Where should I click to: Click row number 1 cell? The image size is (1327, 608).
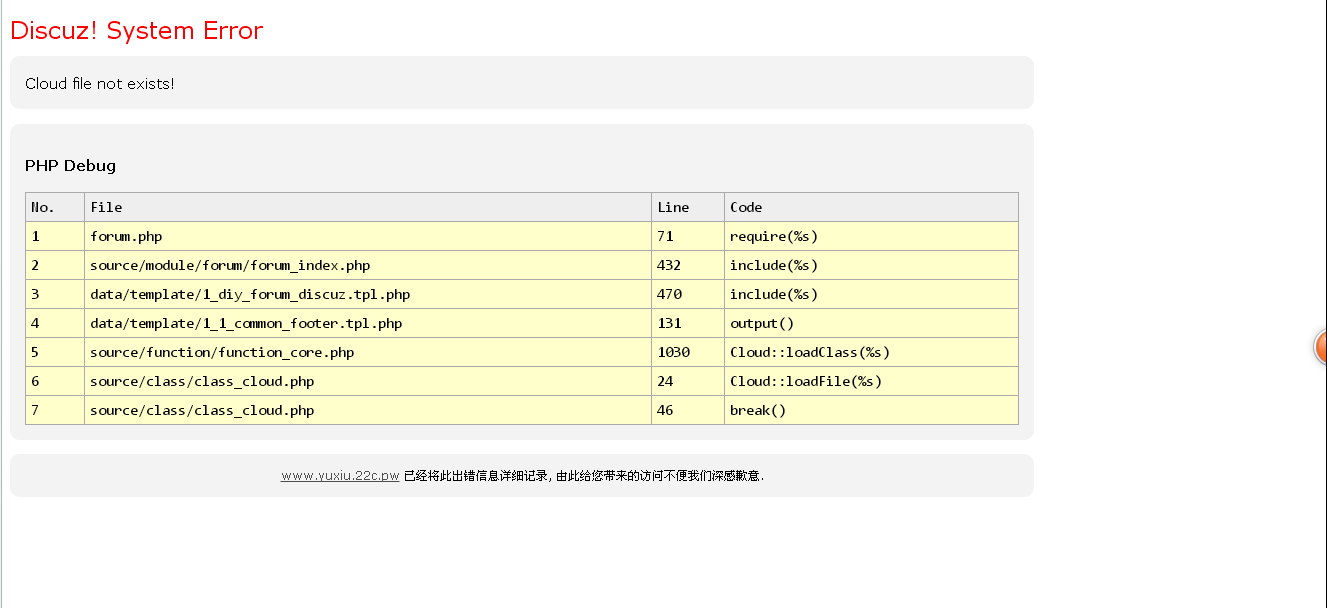point(55,236)
